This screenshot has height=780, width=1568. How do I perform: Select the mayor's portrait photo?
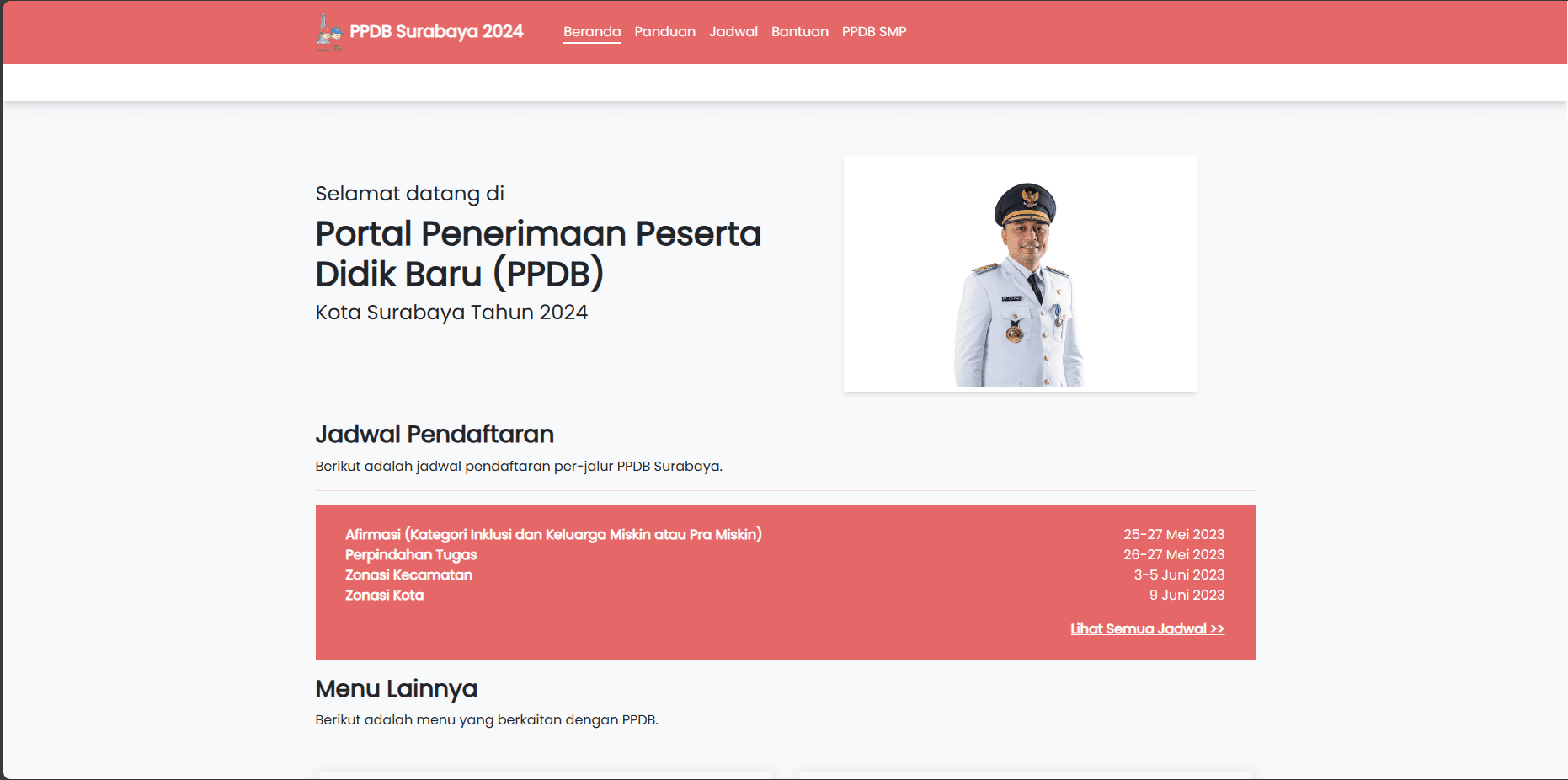(x=1019, y=273)
